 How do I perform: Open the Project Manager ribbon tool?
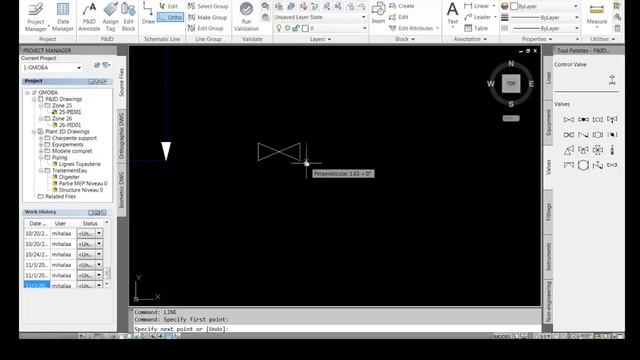pos(36,17)
